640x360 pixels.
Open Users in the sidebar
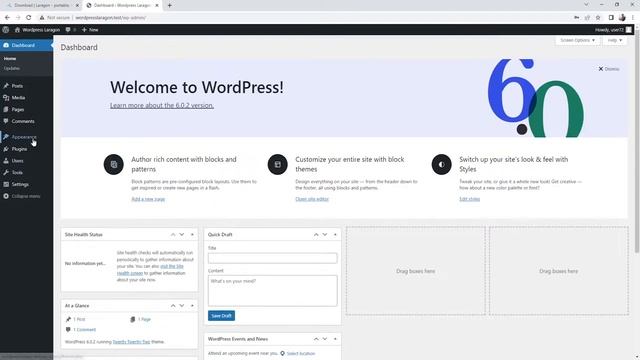click(17, 161)
